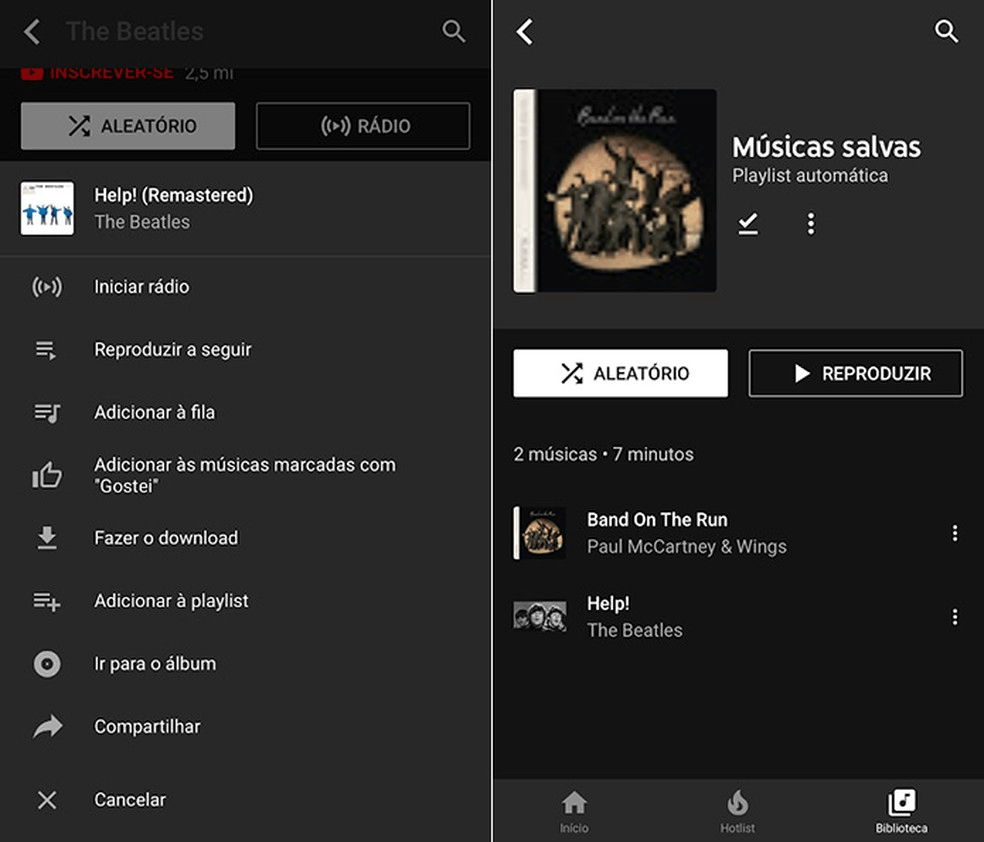Tap the Compartilhar share icon
984x842 pixels.
pyautogui.click(x=46, y=726)
